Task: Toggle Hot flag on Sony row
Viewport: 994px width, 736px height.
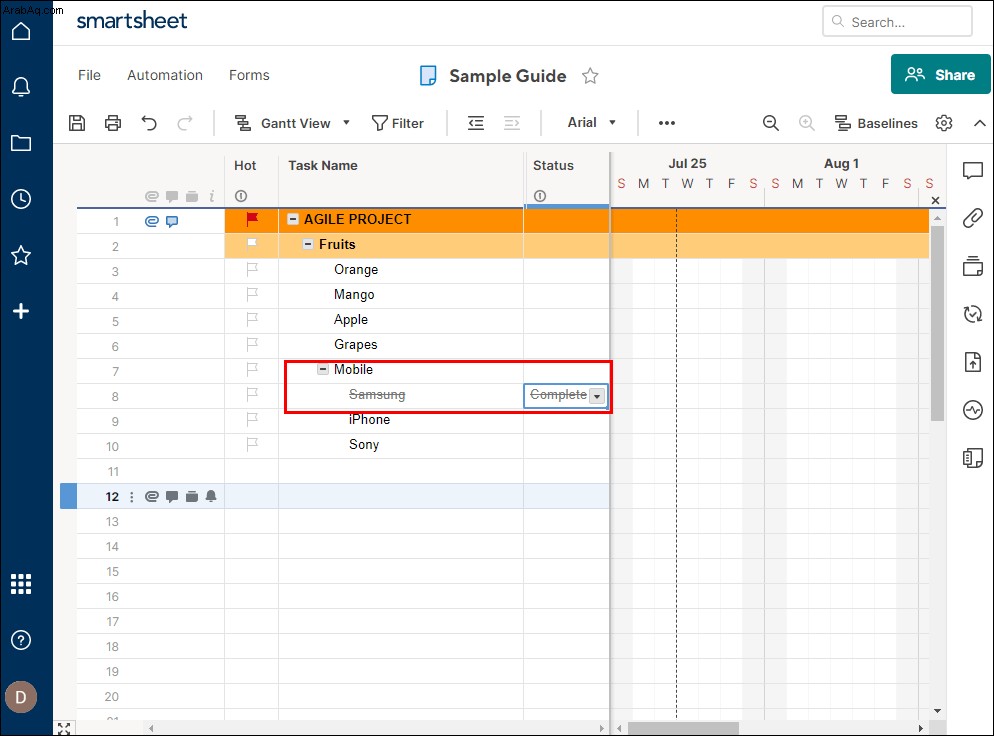Action: click(252, 444)
